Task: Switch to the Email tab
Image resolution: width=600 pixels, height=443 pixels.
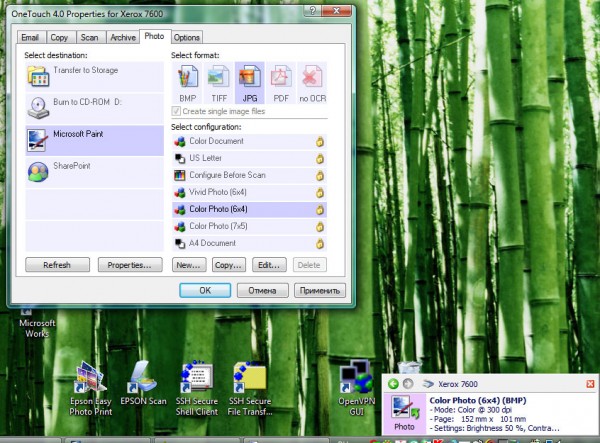Action: point(30,37)
